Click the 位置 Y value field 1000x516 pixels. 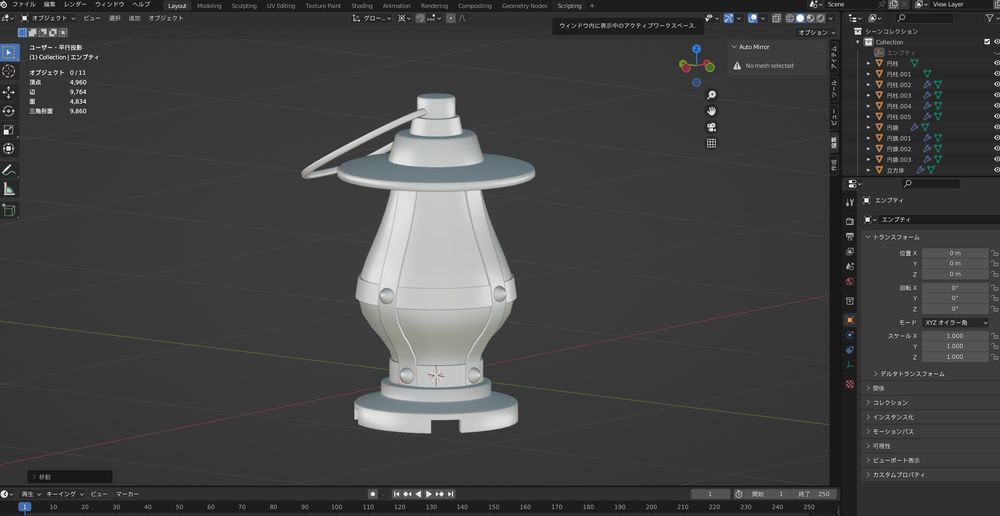pos(955,263)
